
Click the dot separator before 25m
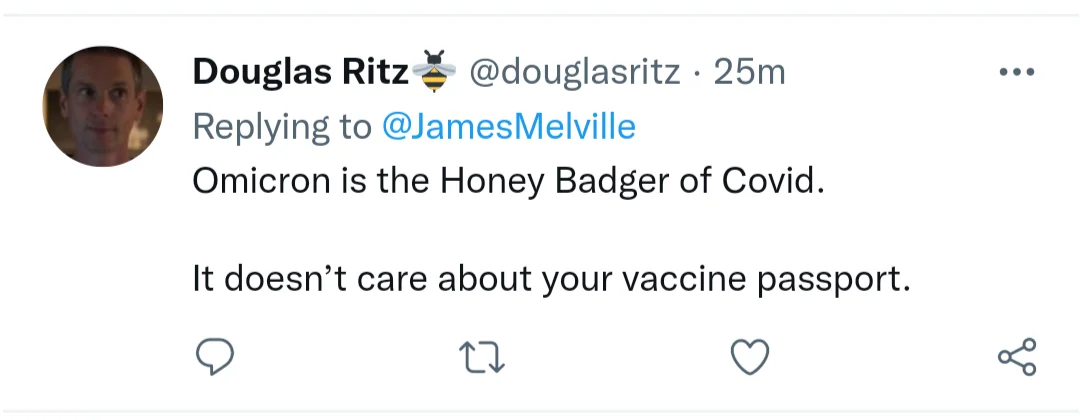[x=698, y=73]
